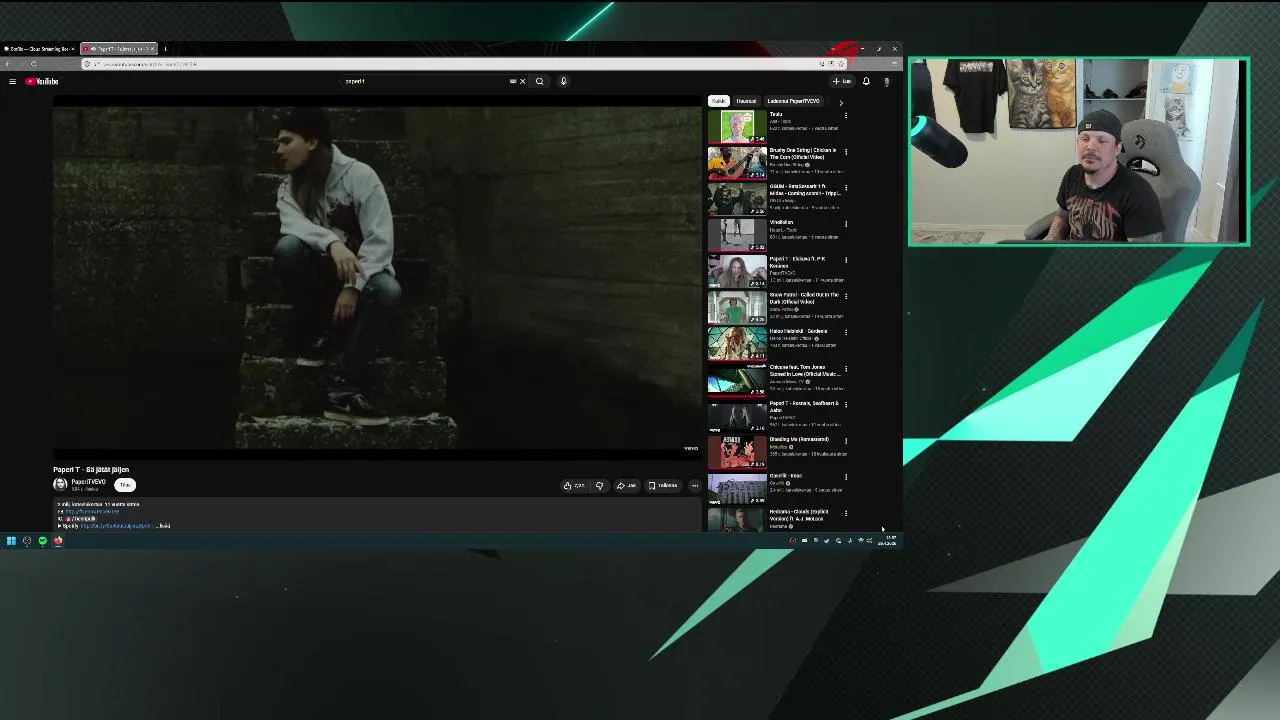The width and height of the screenshot is (1280, 720).
Task: Click the browser back arrow
Action: [9, 64]
